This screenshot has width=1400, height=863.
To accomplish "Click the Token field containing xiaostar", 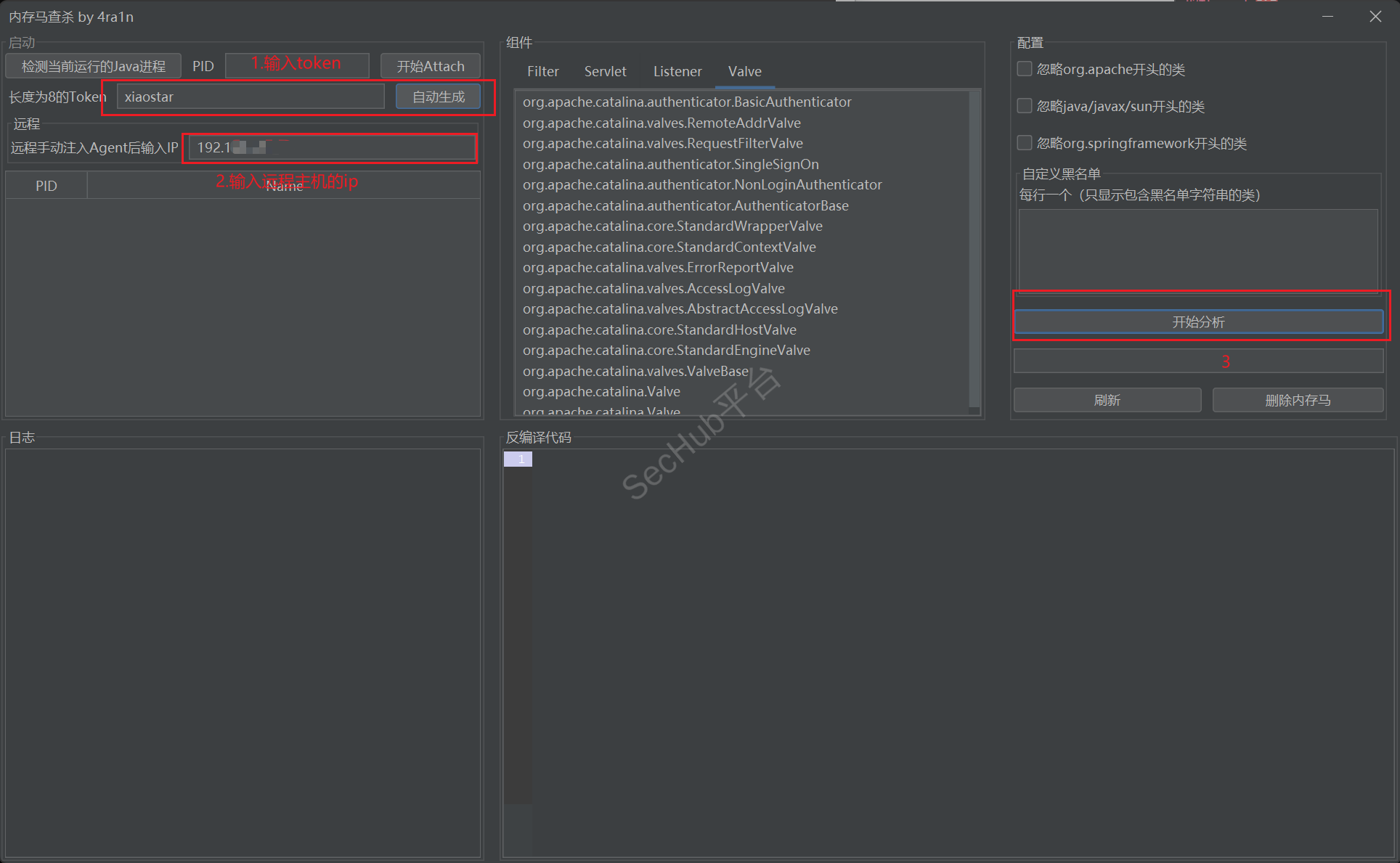I will point(250,97).
